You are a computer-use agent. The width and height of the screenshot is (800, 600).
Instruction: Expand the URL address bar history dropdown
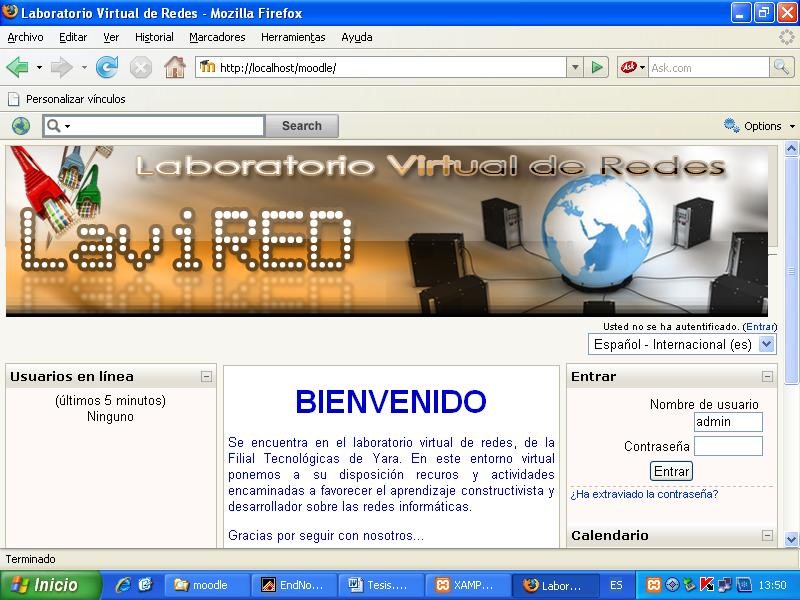click(575, 68)
